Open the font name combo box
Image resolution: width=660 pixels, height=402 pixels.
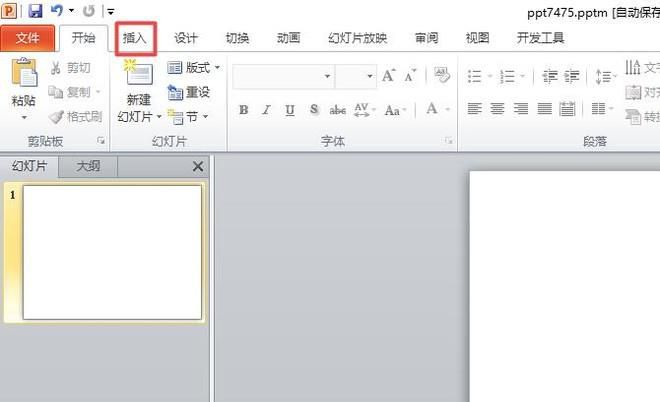283,76
